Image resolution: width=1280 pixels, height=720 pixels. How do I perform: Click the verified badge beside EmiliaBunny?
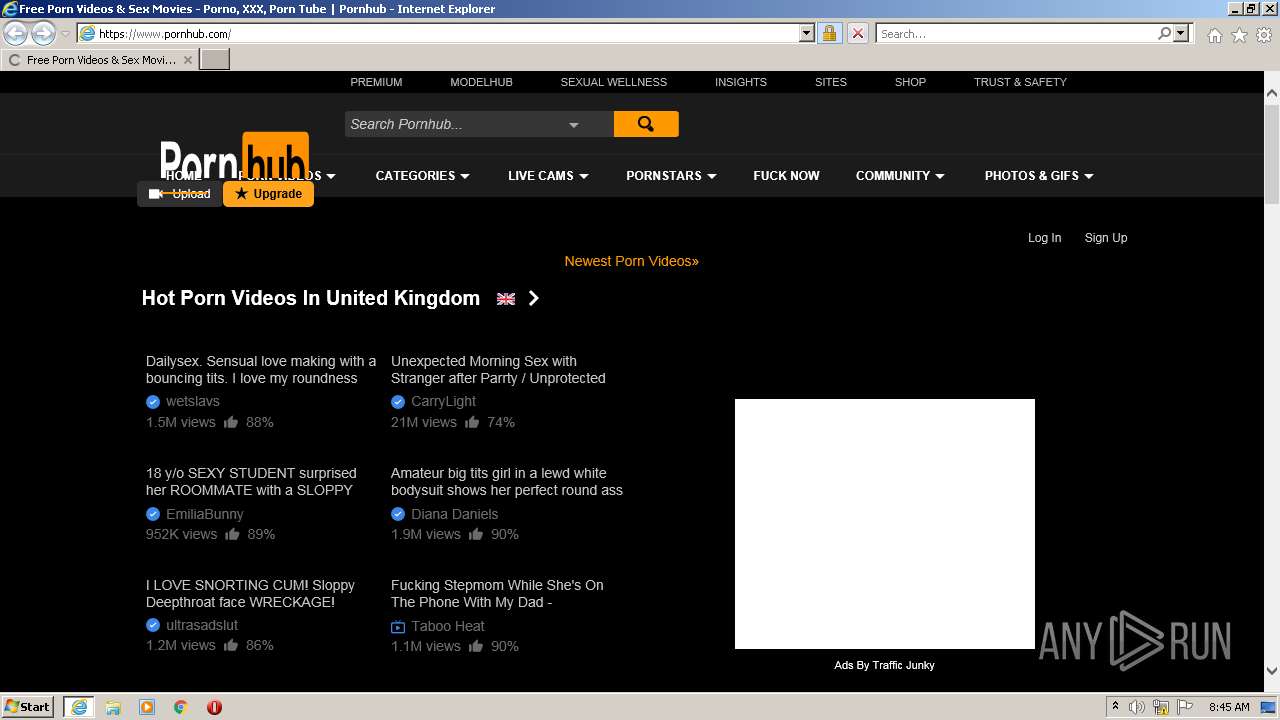click(153, 514)
